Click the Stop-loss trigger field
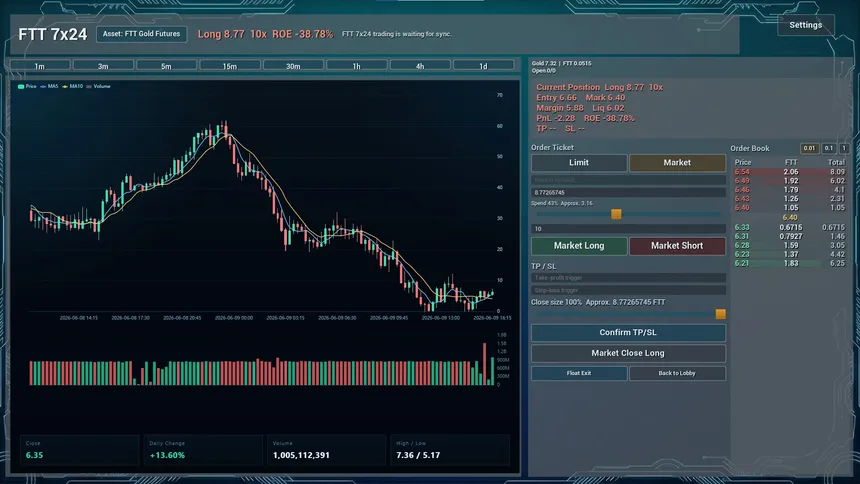This screenshot has height=484, width=860. click(x=629, y=290)
